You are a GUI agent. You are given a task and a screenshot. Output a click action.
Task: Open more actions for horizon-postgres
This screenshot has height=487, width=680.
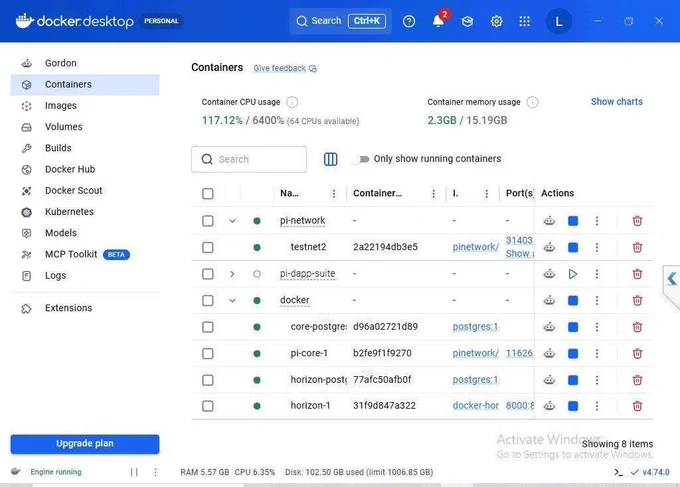597,380
